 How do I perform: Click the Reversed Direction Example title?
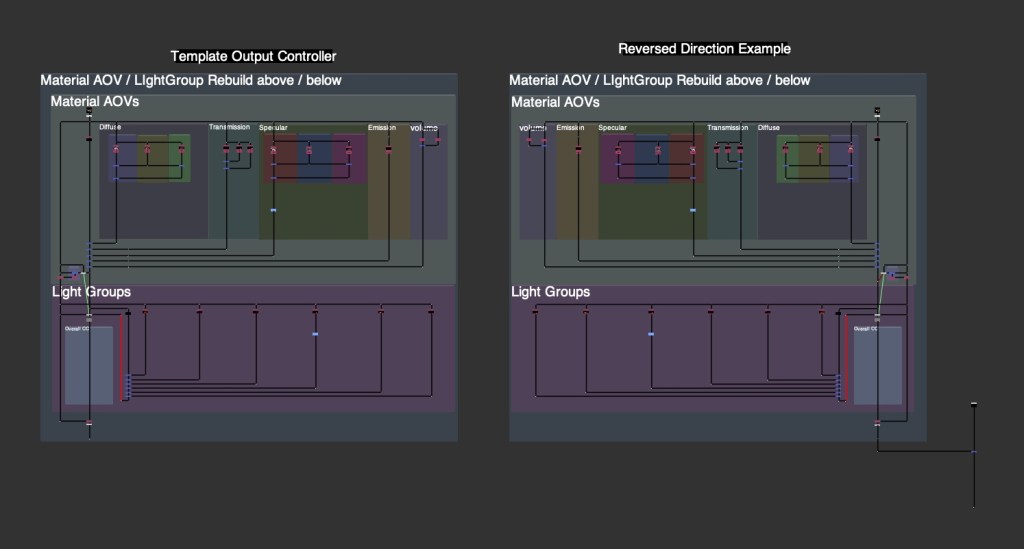(704, 48)
